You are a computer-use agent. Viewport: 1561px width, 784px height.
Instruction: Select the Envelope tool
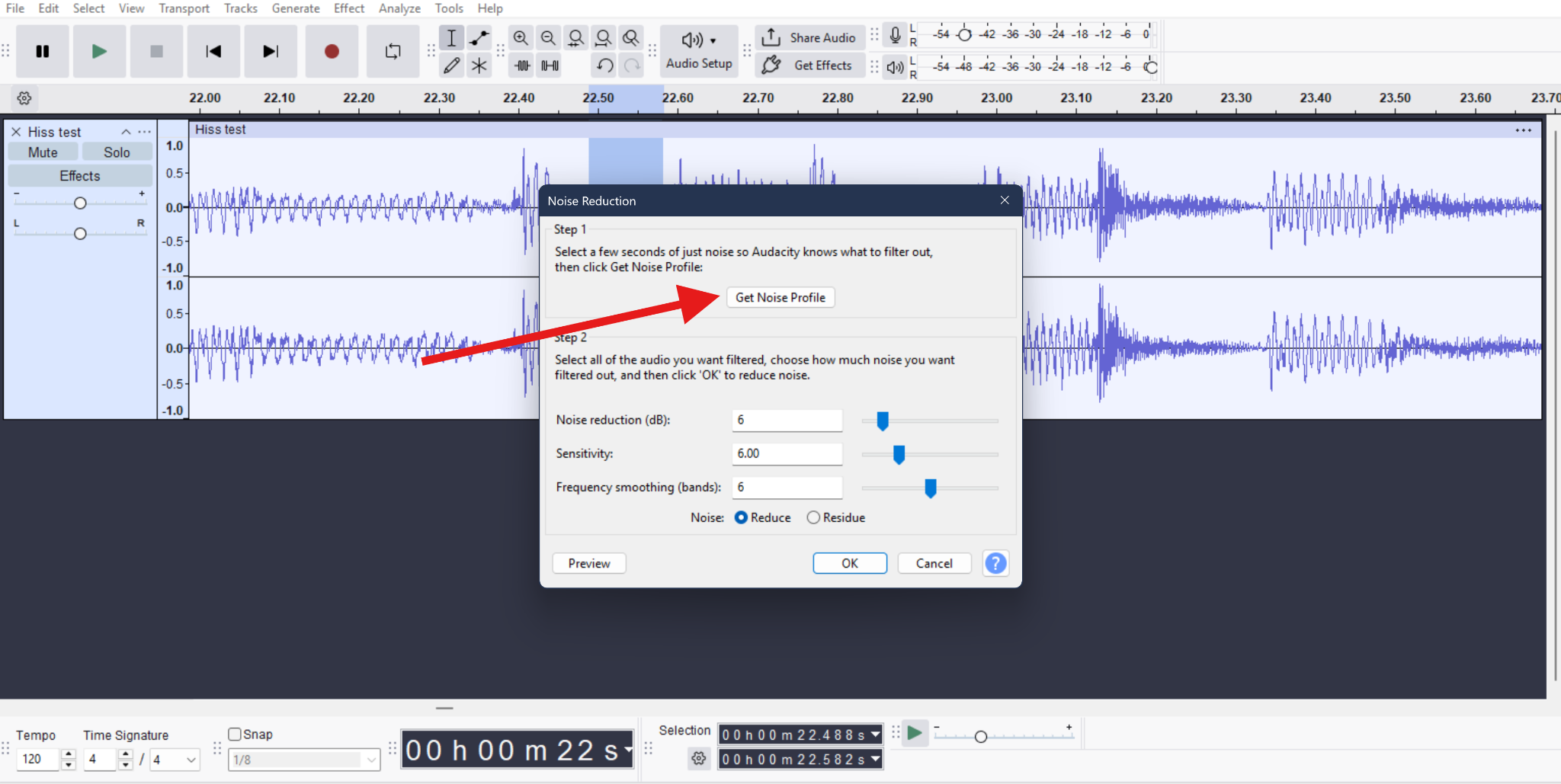pyautogui.click(x=479, y=37)
